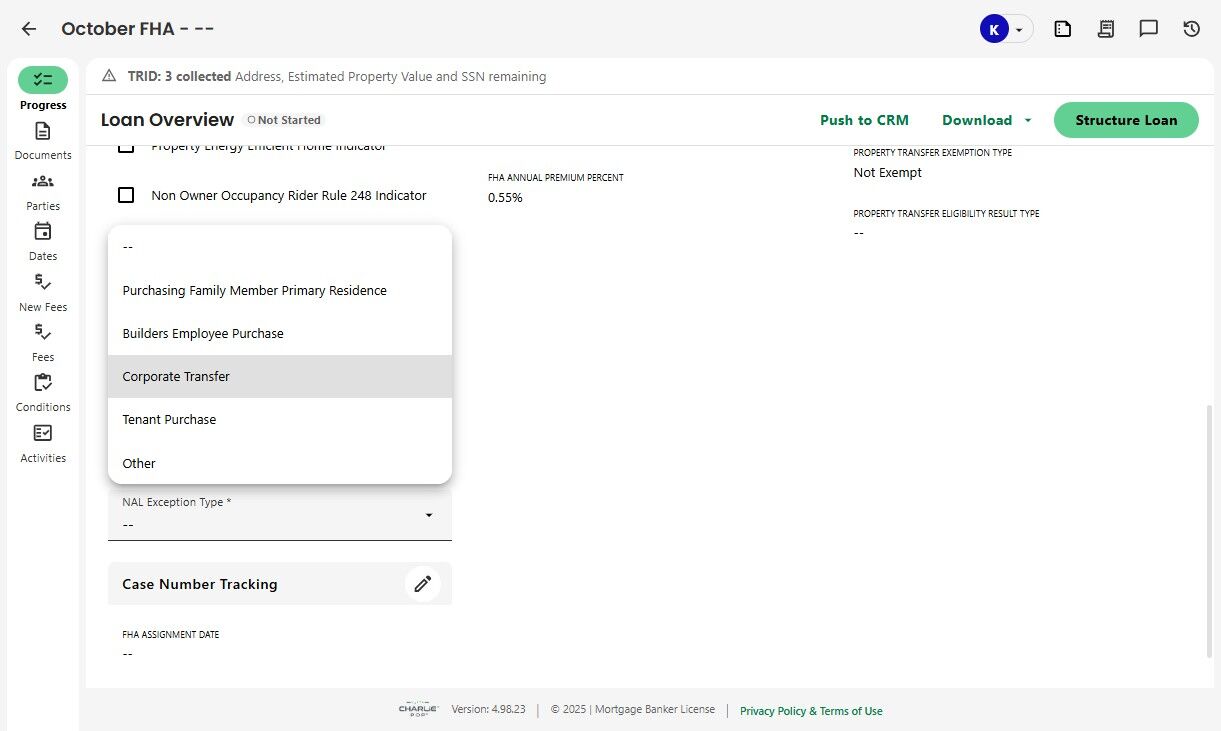Click the back arrow icon
This screenshot has width=1221, height=731.
coord(29,29)
